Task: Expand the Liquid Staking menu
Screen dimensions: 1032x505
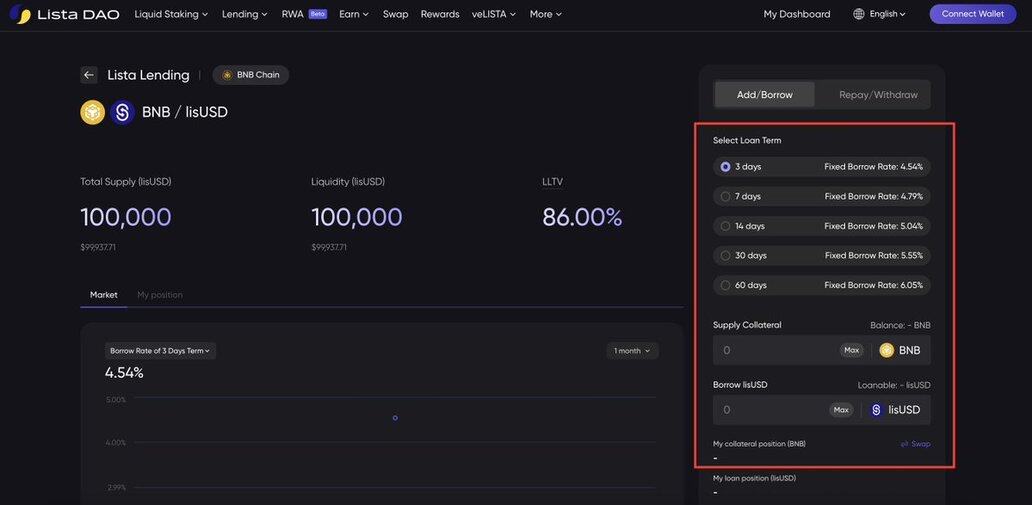Action: pyautogui.click(x=171, y=14)
